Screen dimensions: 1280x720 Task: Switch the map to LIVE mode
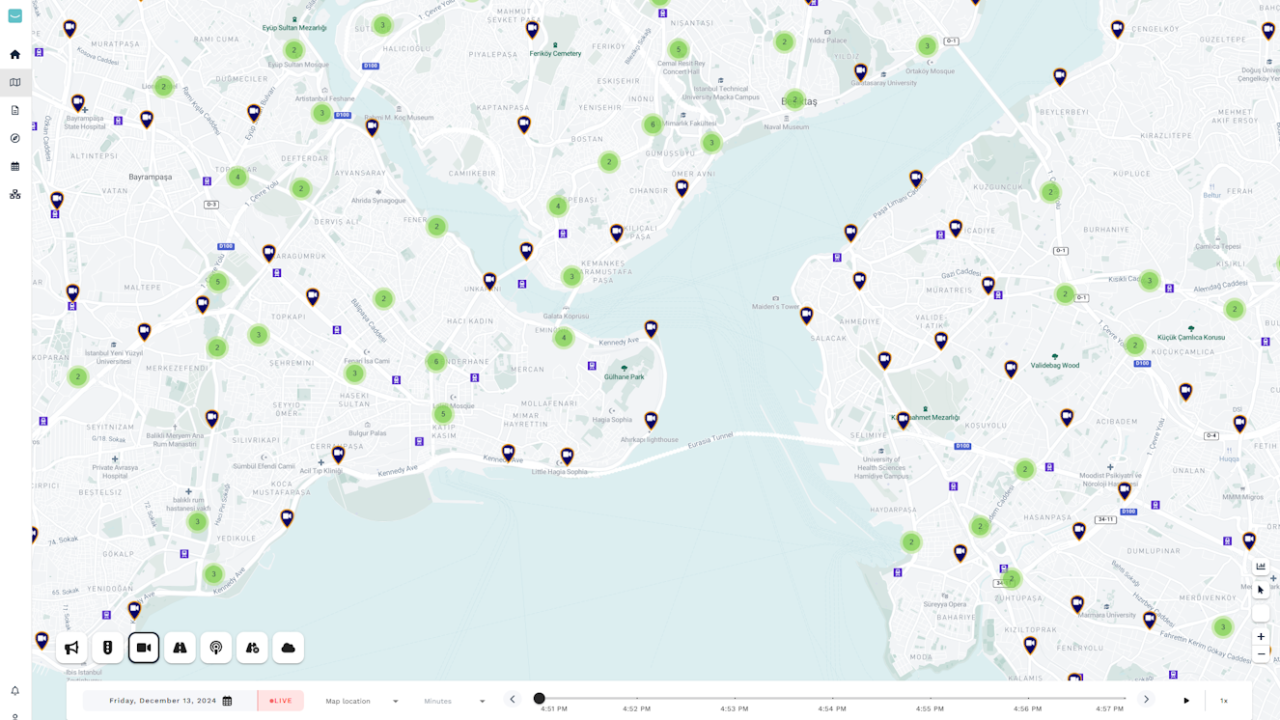click(x=280, y=700)
